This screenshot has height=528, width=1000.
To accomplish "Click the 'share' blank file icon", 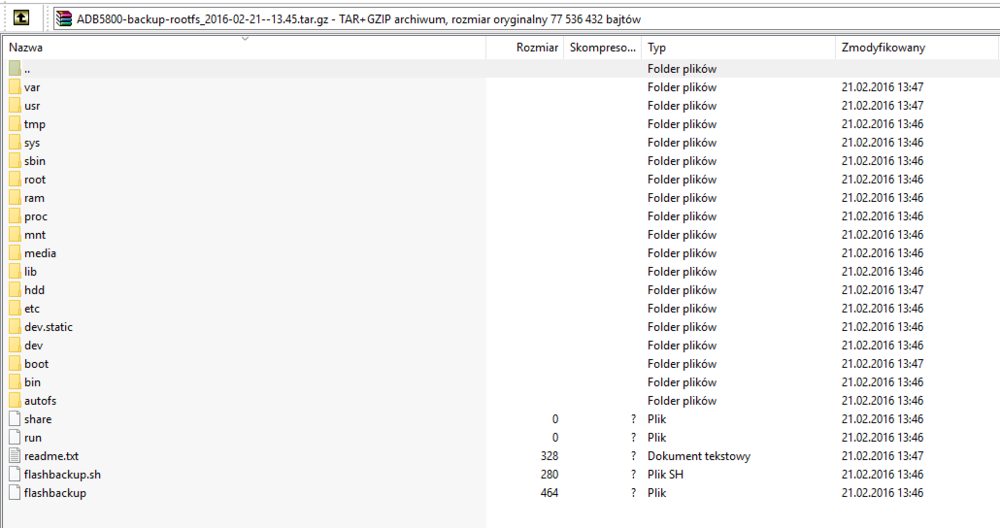I will point(14,419).
